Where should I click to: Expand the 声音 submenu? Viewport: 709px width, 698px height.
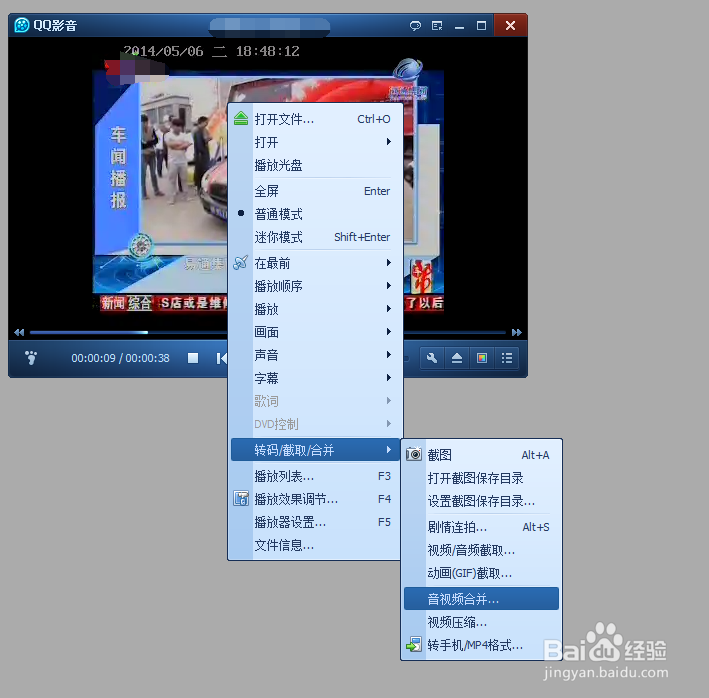tap(315, 355)
